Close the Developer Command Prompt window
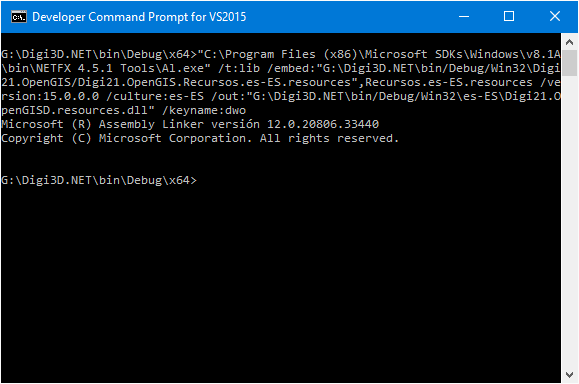 [555, 17]
